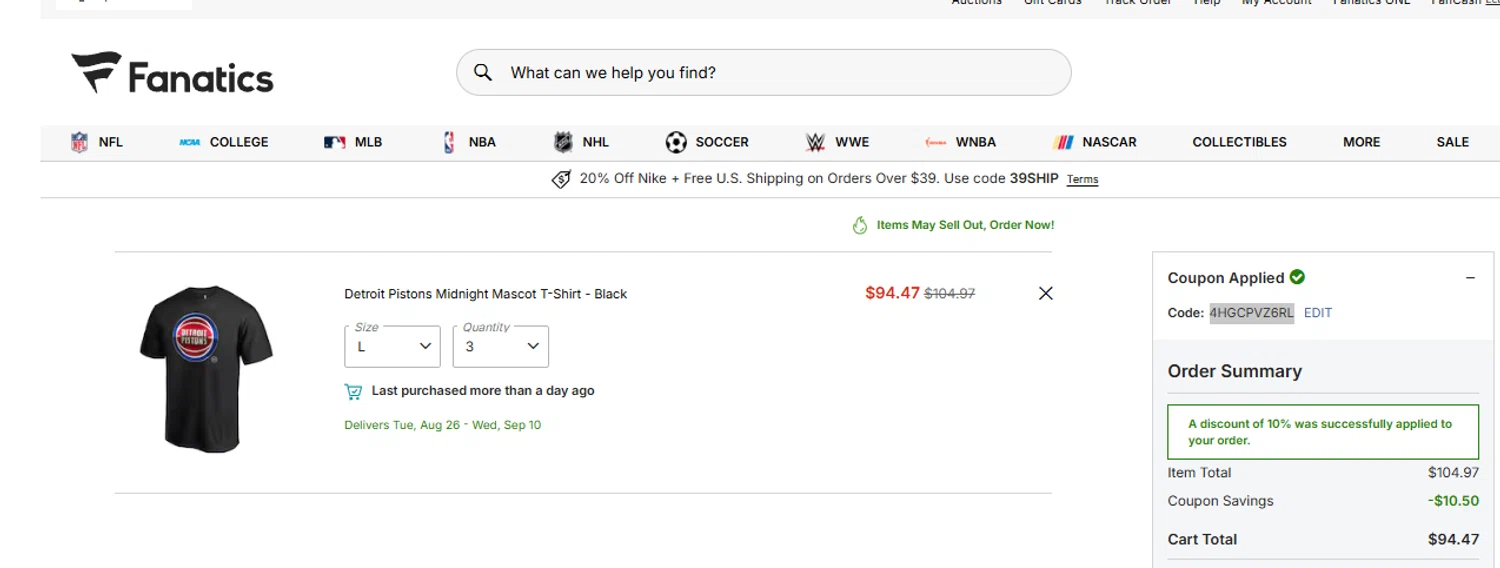This screenshot has width=1500, height=568.
Task: Open the Size dropdown
Action: click(x=393, y=346)
